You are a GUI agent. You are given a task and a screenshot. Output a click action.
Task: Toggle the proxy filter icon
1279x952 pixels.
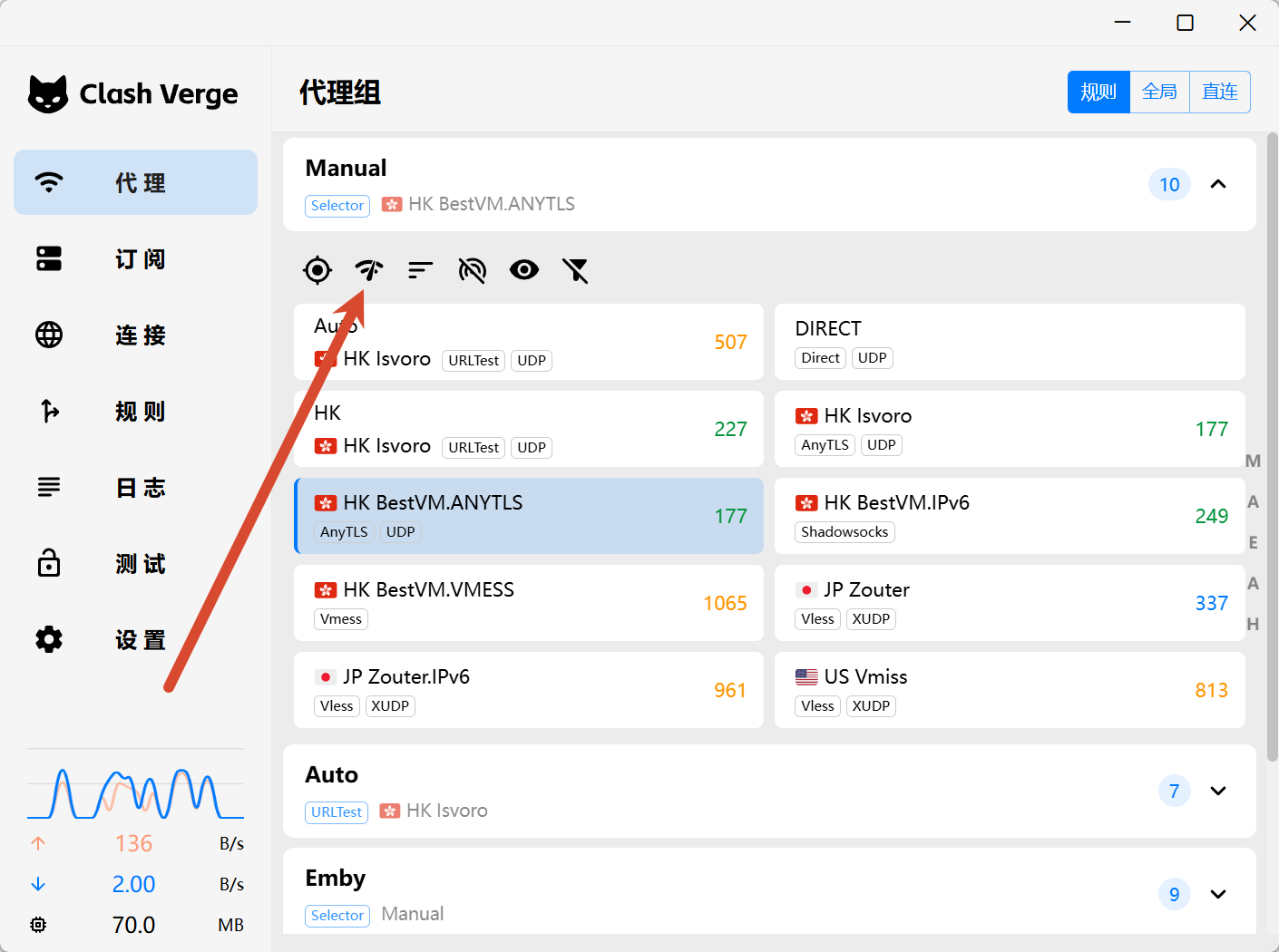(576, 269)
